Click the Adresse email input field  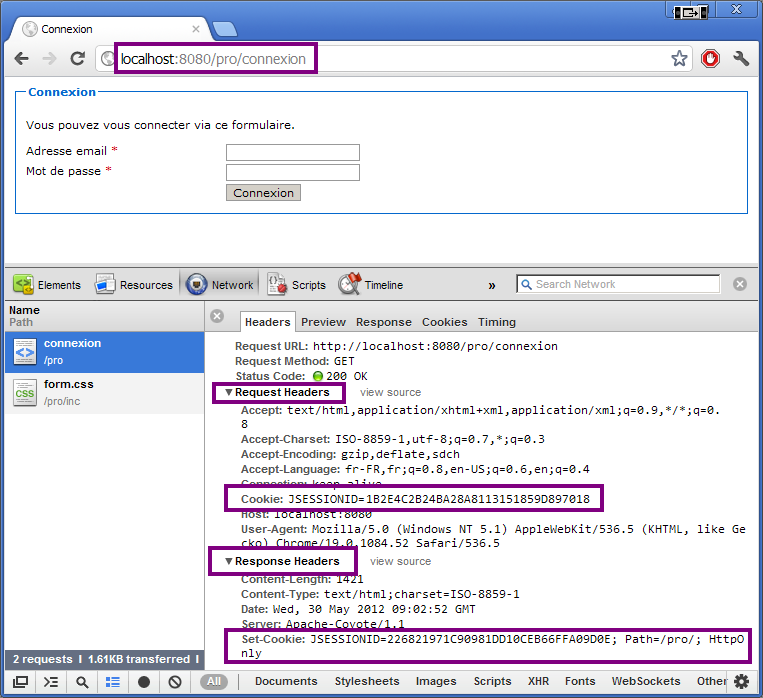[292, 152]
